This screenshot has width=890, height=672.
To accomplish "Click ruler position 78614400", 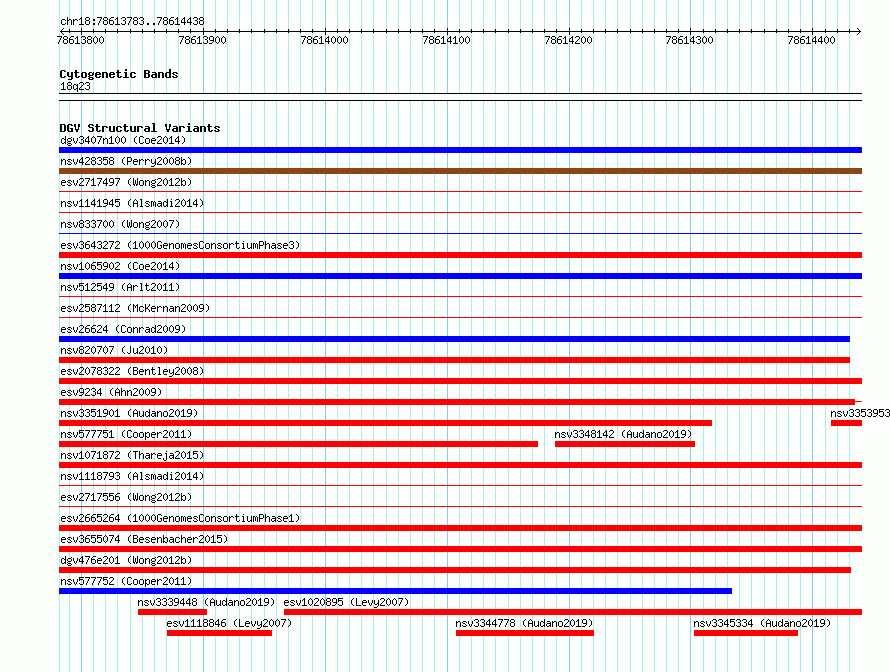I will pos(812,40).
